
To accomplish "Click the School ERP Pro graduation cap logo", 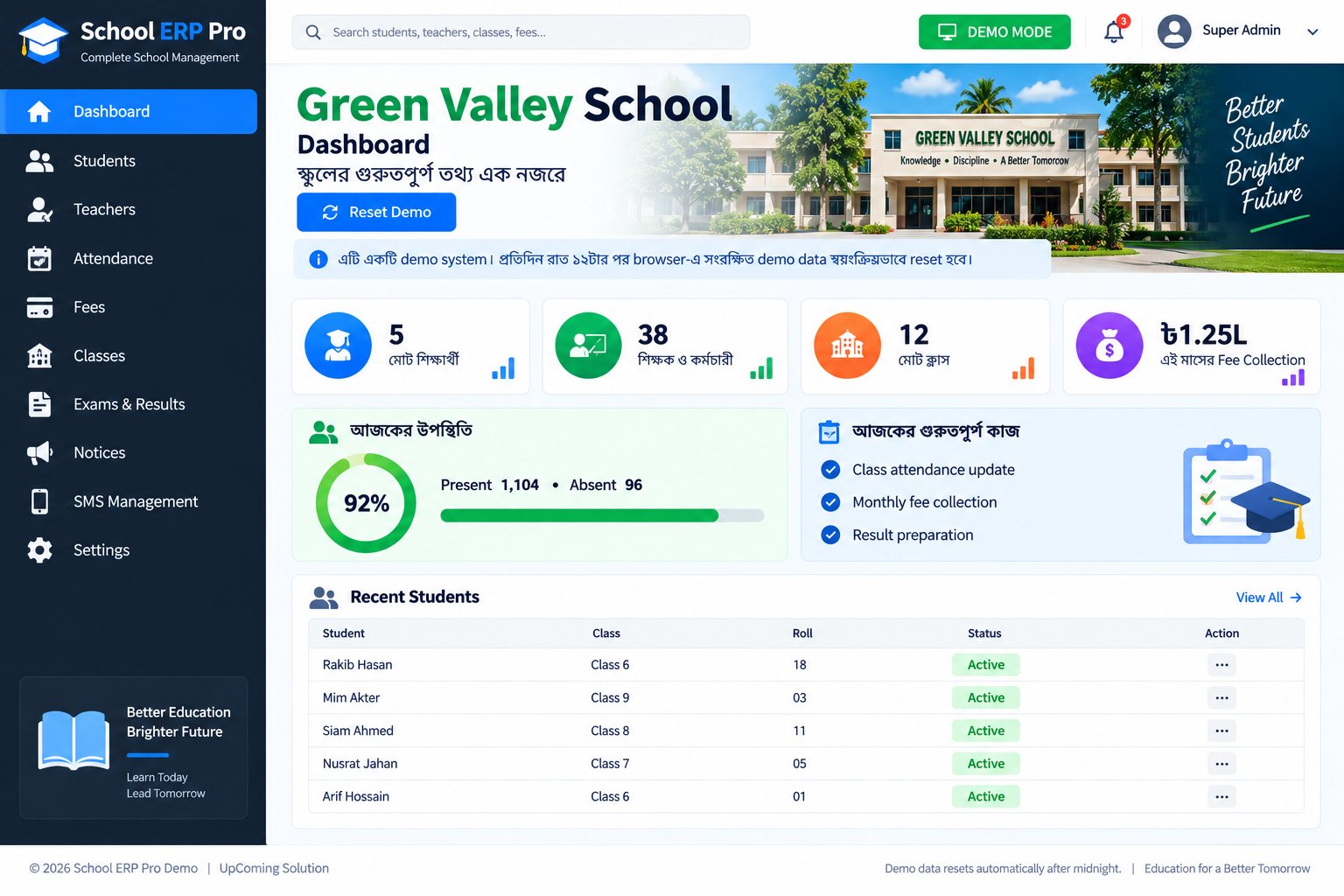I will click(43, 40).
